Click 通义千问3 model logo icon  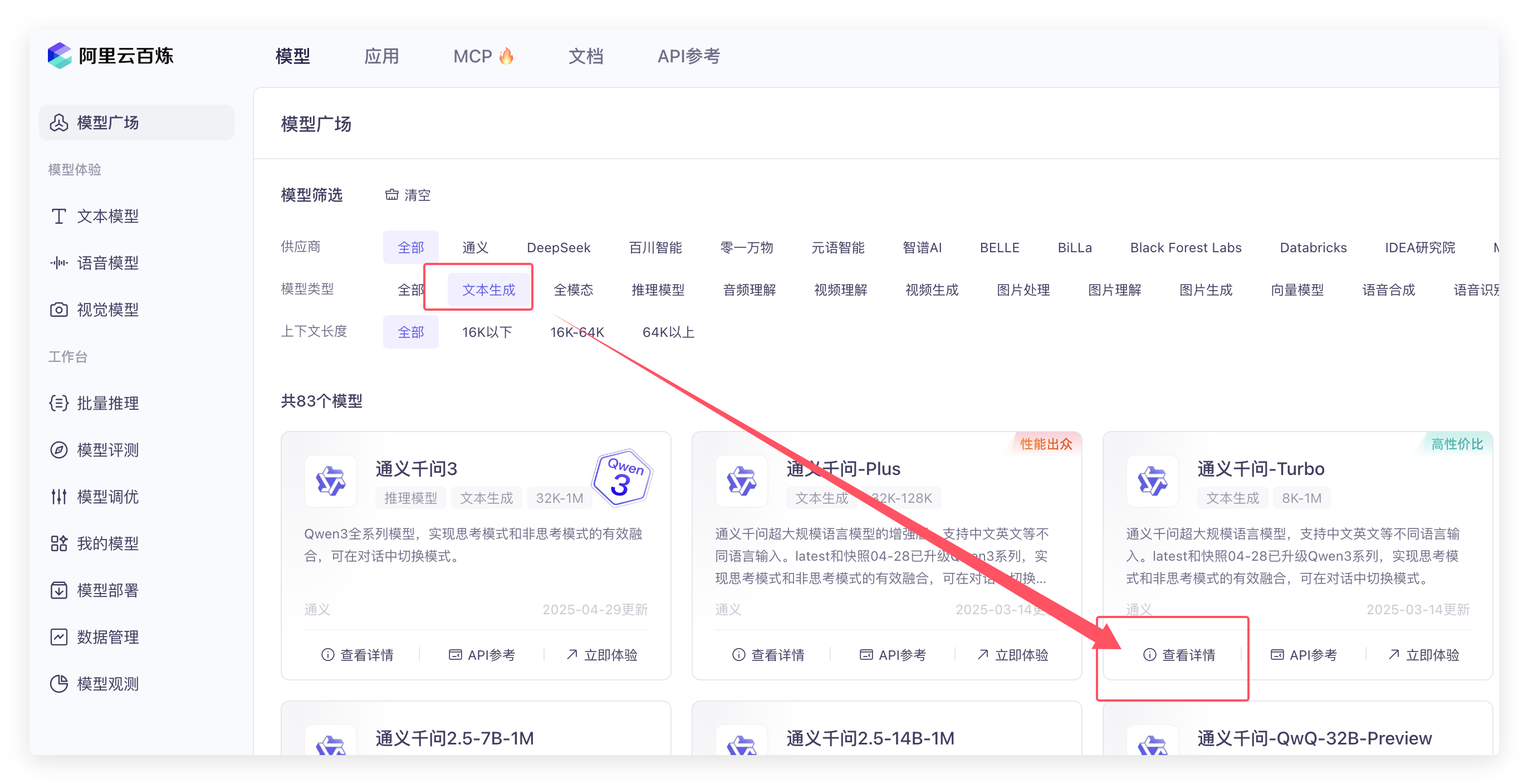tap(330, 481)
